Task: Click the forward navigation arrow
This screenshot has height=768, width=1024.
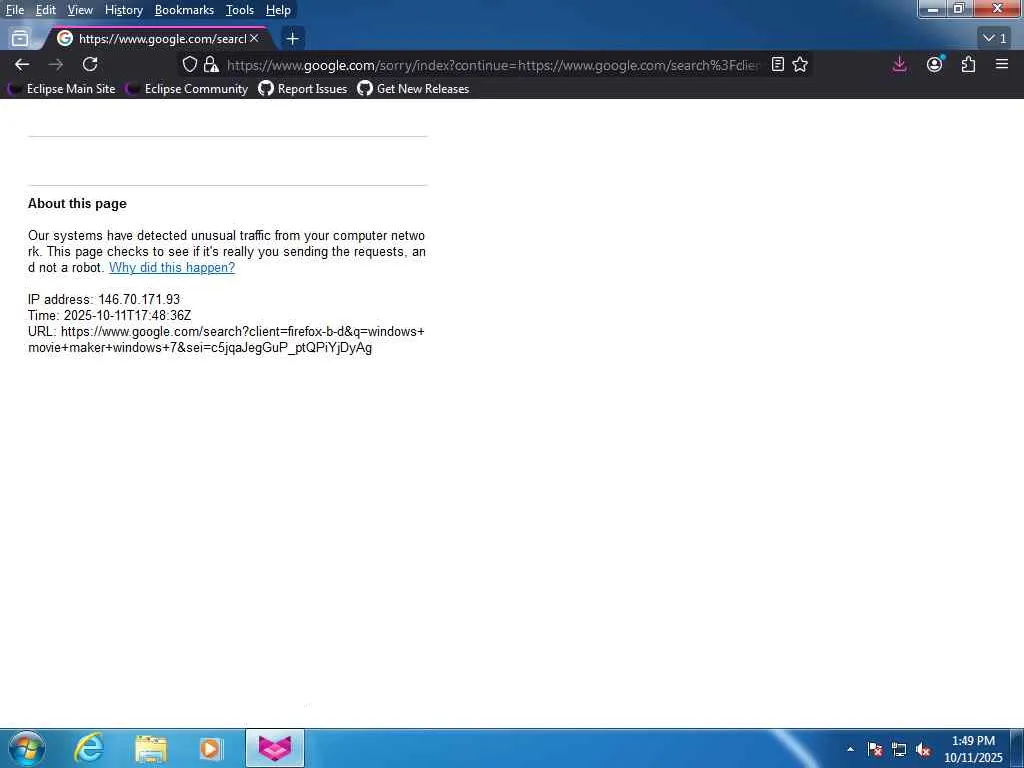Action: (56, 64)
